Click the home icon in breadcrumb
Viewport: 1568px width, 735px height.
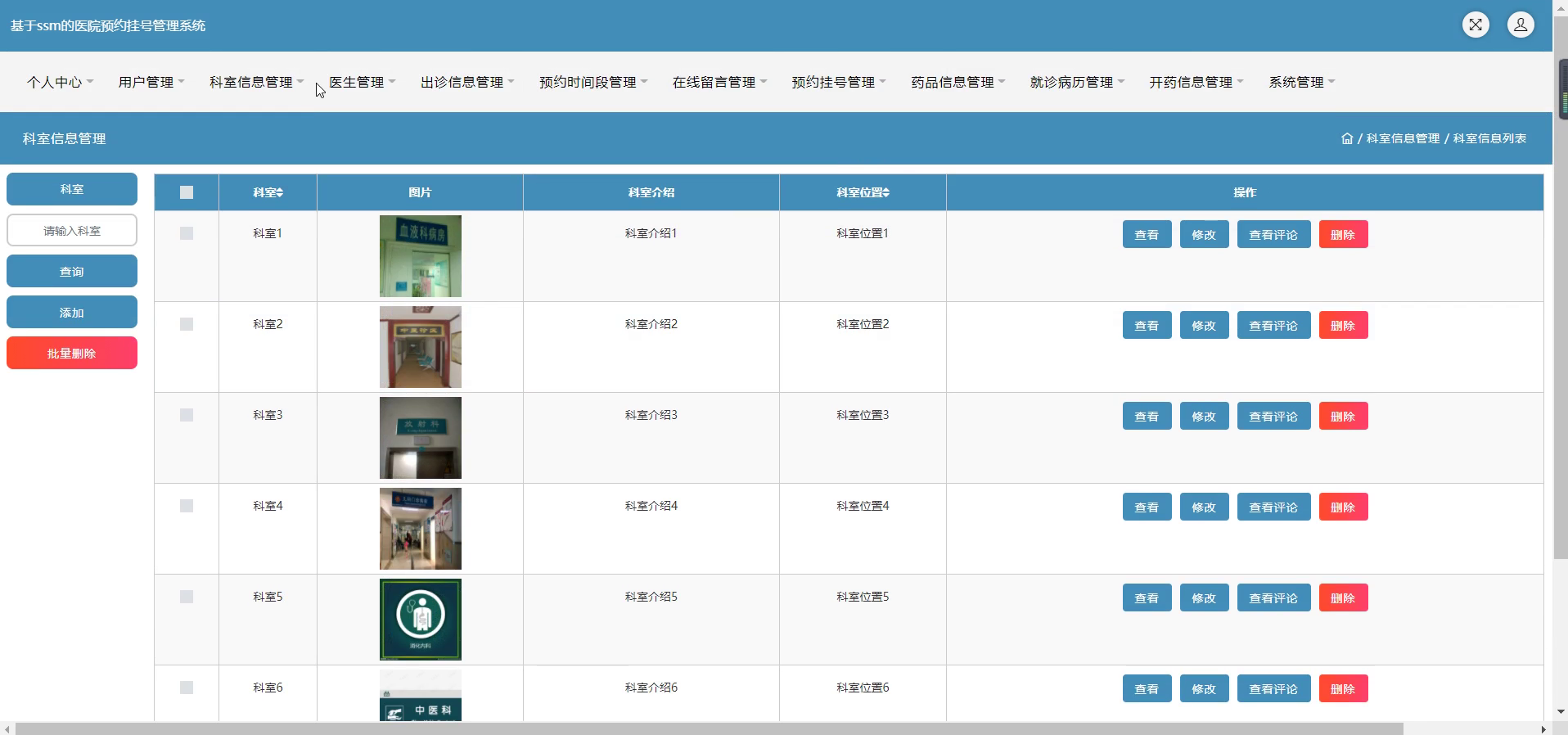1347,138
